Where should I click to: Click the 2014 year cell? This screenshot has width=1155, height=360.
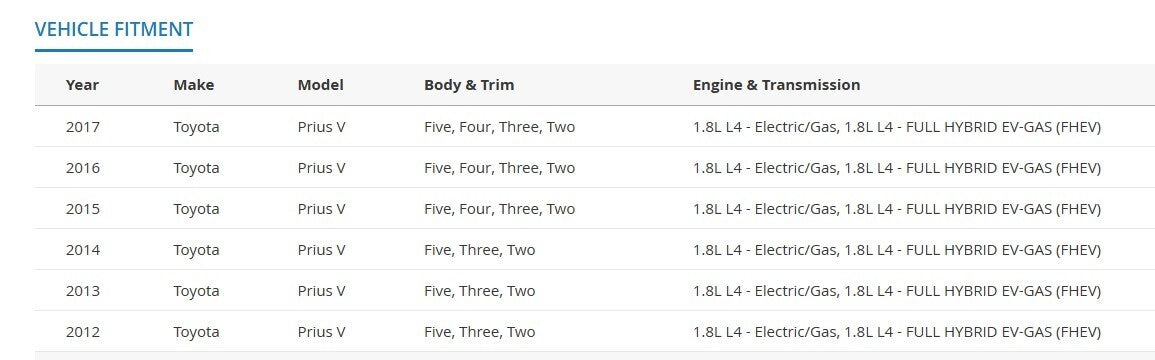[x=82, y=250]
